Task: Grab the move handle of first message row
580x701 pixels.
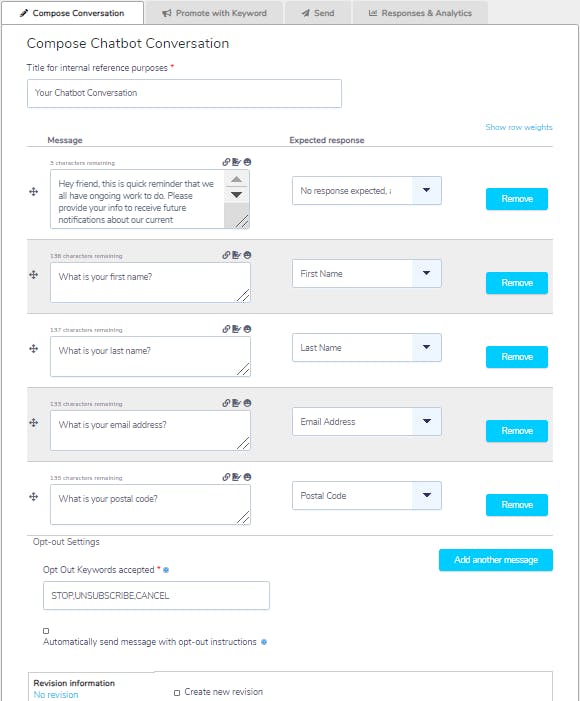Action: pos(34,192)
